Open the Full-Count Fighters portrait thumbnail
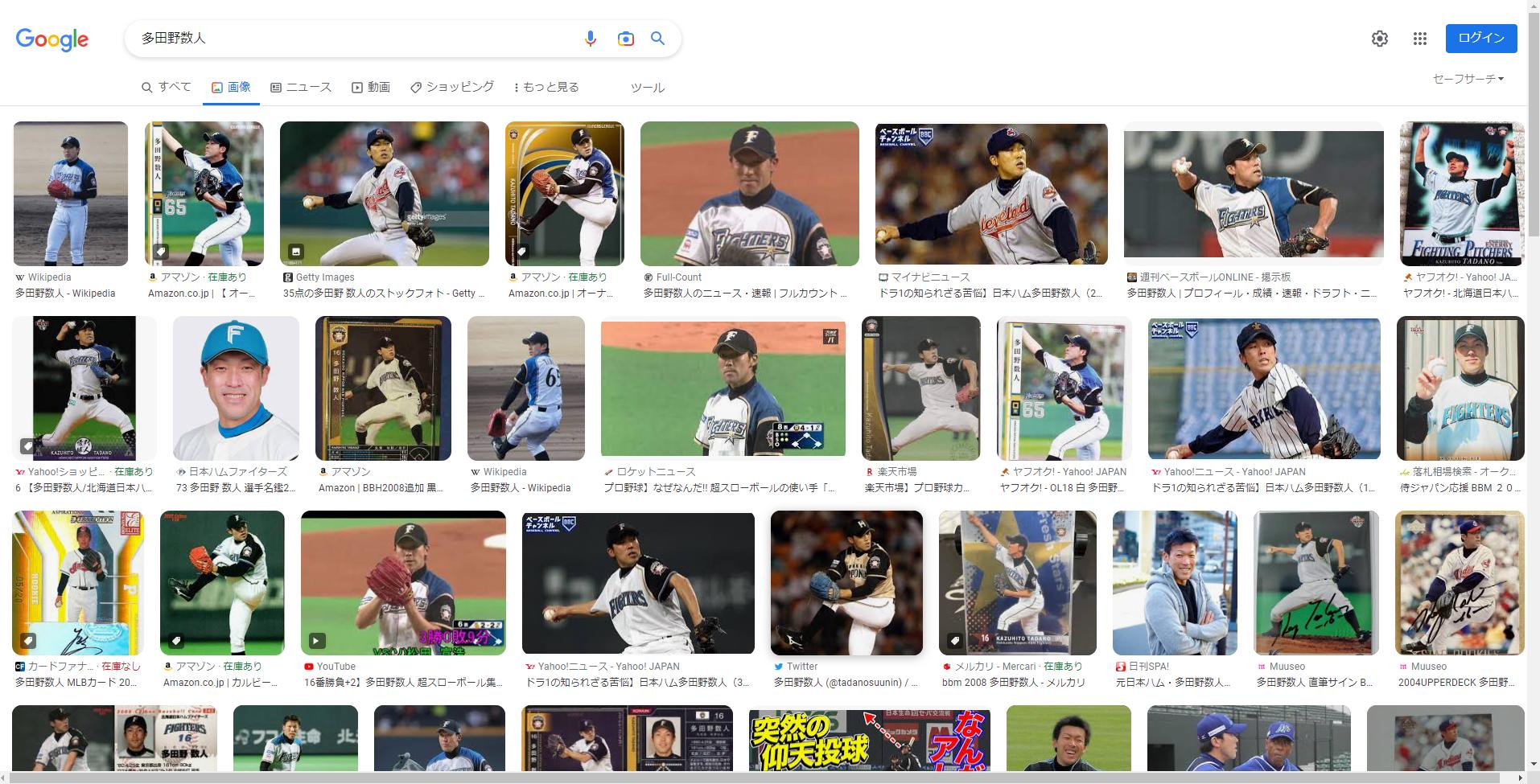 pyautogui.click(x=750, y=194)
